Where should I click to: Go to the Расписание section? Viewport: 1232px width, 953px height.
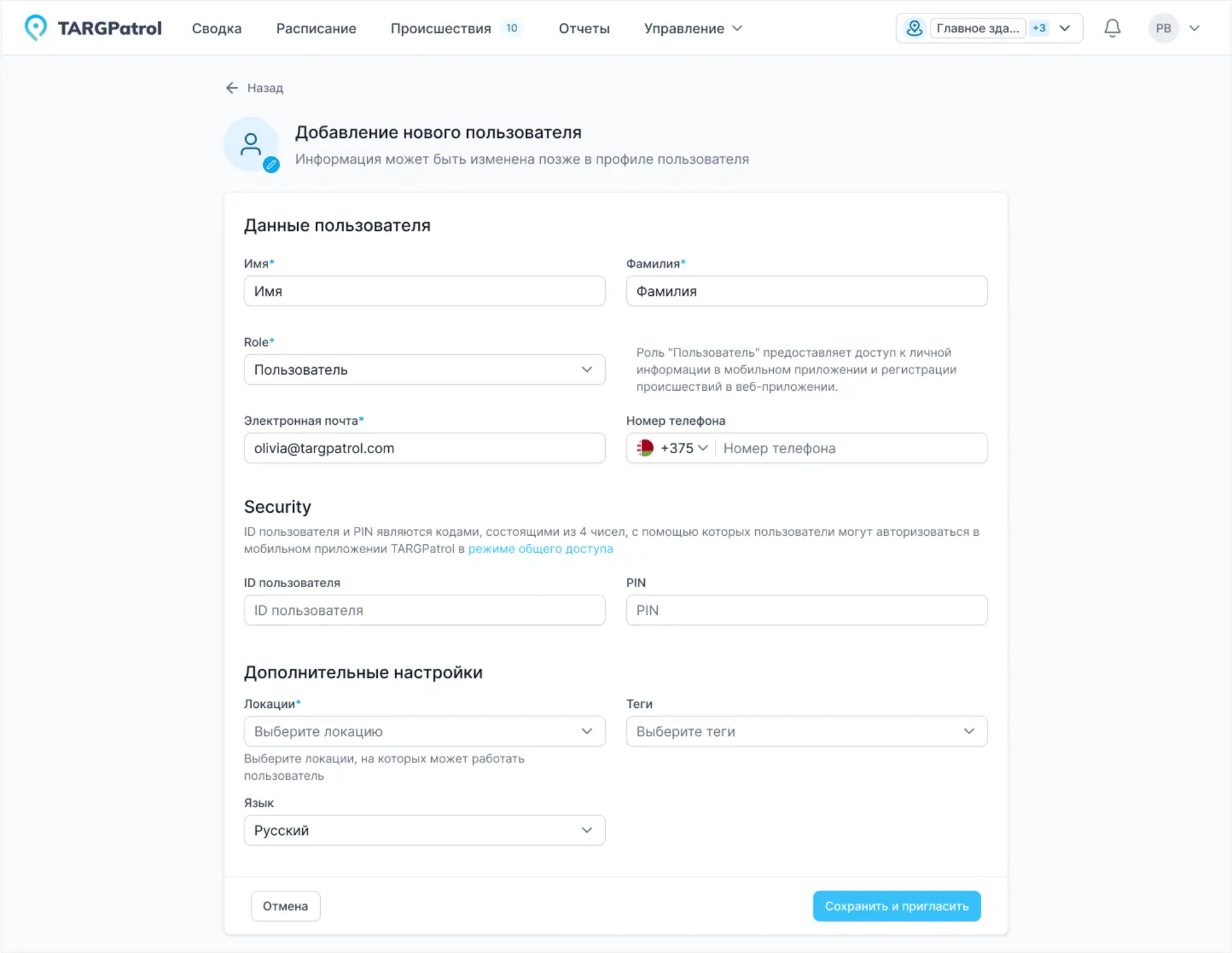pos(316,28)
